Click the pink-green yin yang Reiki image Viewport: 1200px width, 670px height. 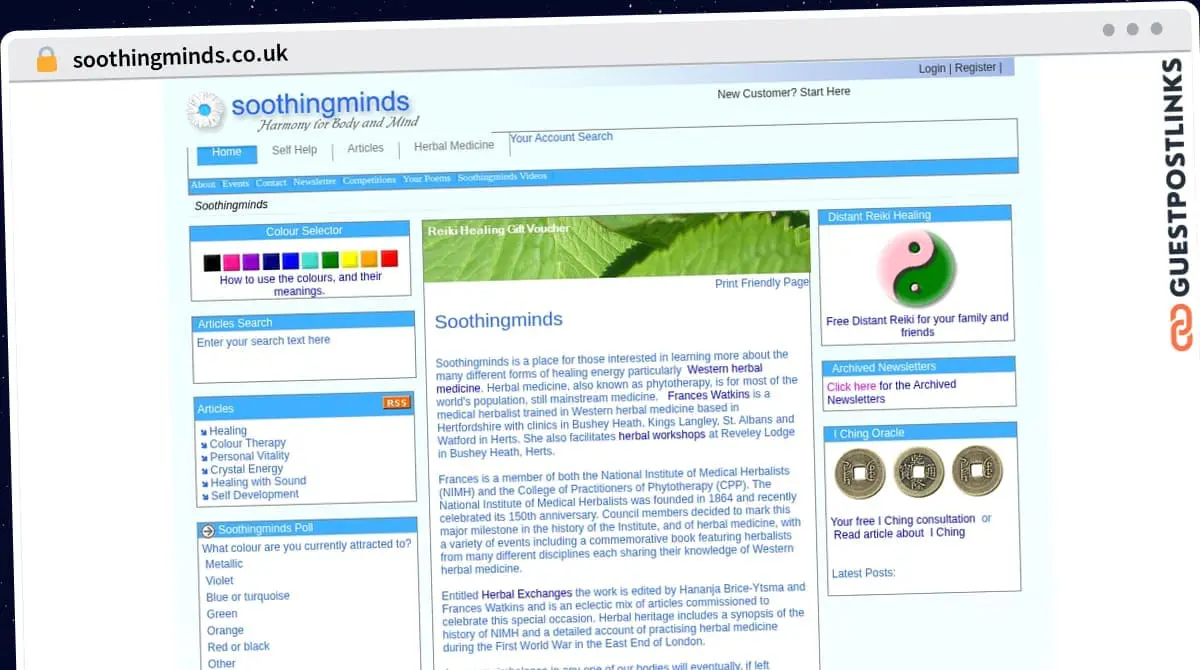916,269
